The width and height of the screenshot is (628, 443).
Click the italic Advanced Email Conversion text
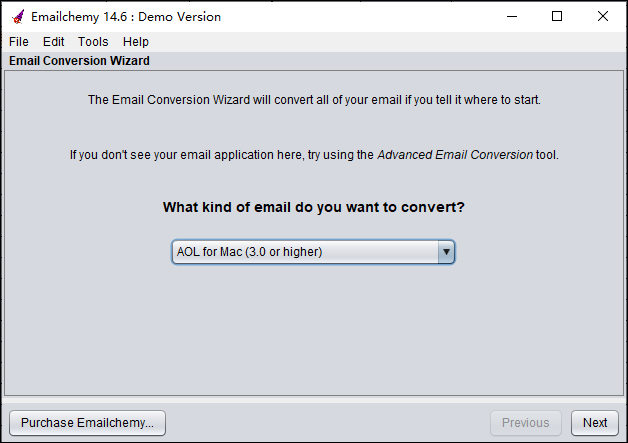pyautogui.click(x=454, y=155)
